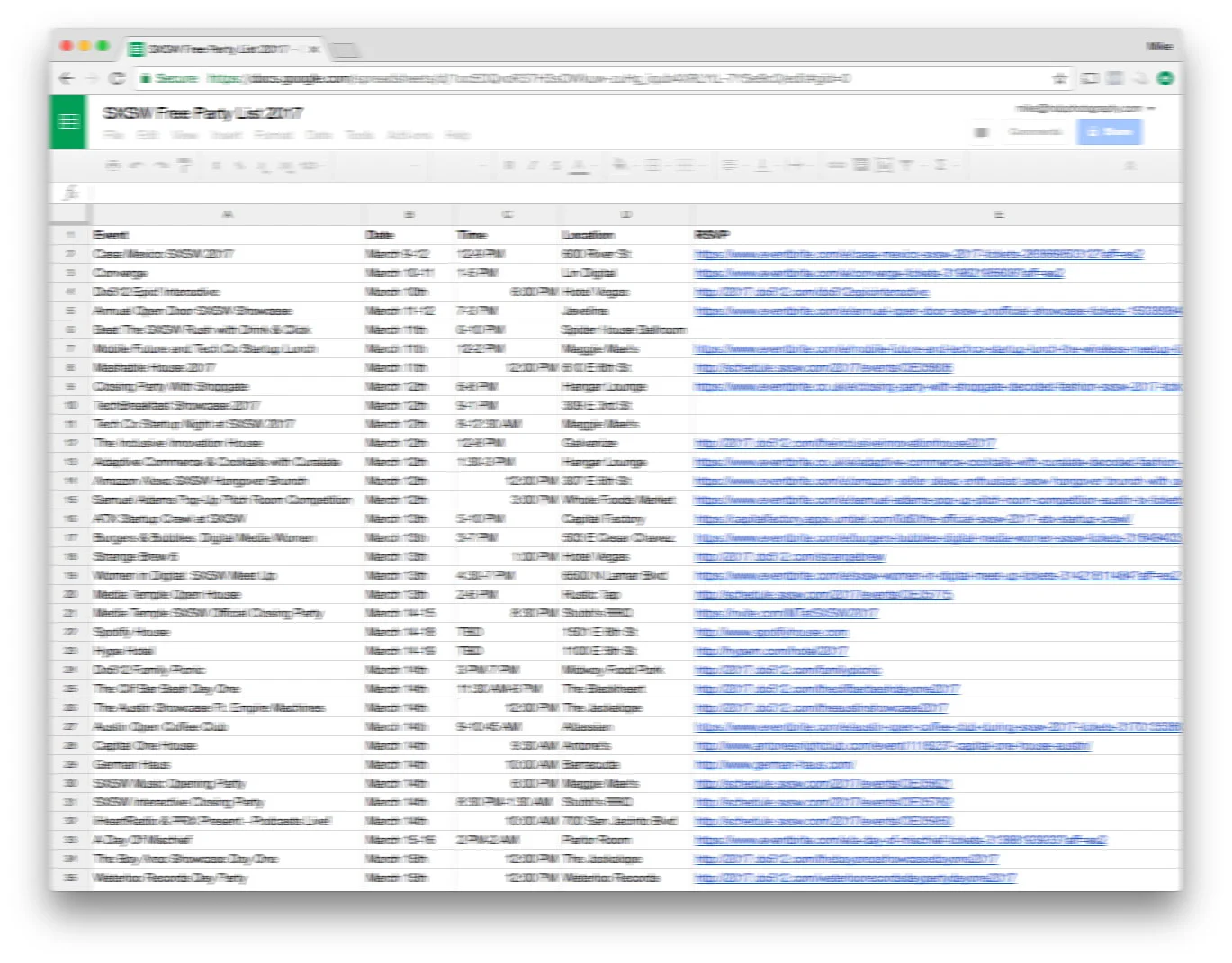1232x963 pixels.
Task: Toggle strikethrough formatting
Action: tap(555, 166)
